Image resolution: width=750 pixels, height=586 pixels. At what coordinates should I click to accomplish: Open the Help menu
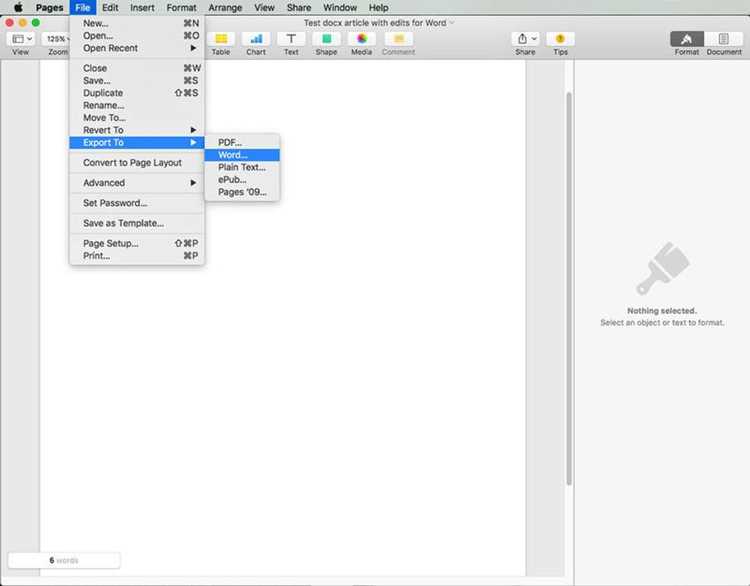point(378,8)
